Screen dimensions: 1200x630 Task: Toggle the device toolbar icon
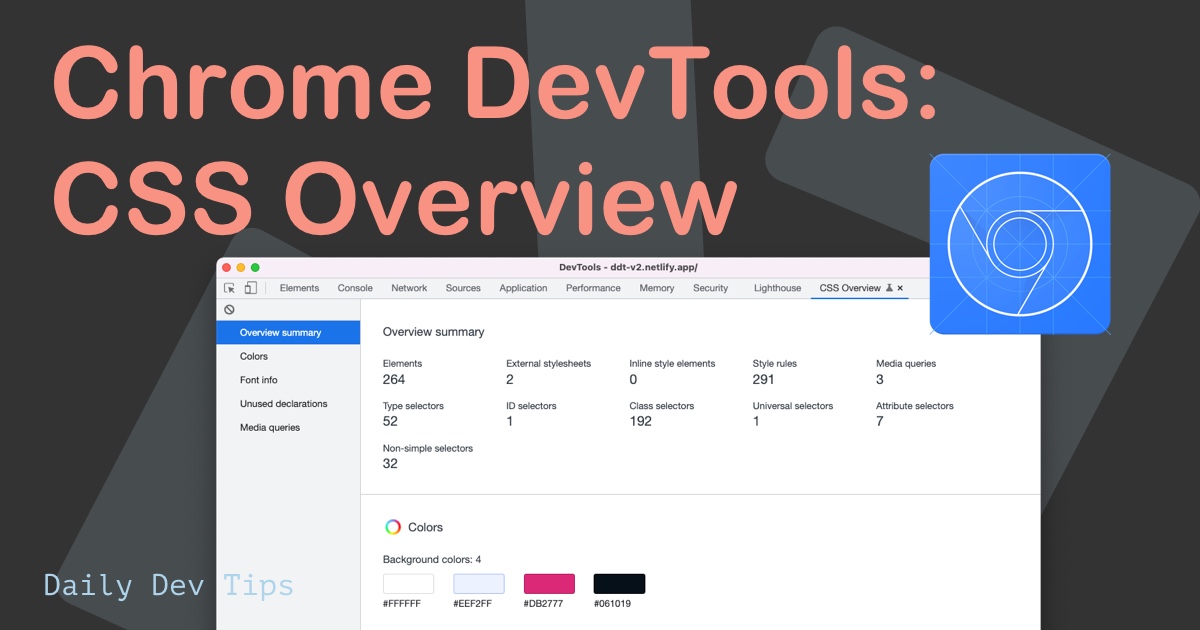[250, 288]
